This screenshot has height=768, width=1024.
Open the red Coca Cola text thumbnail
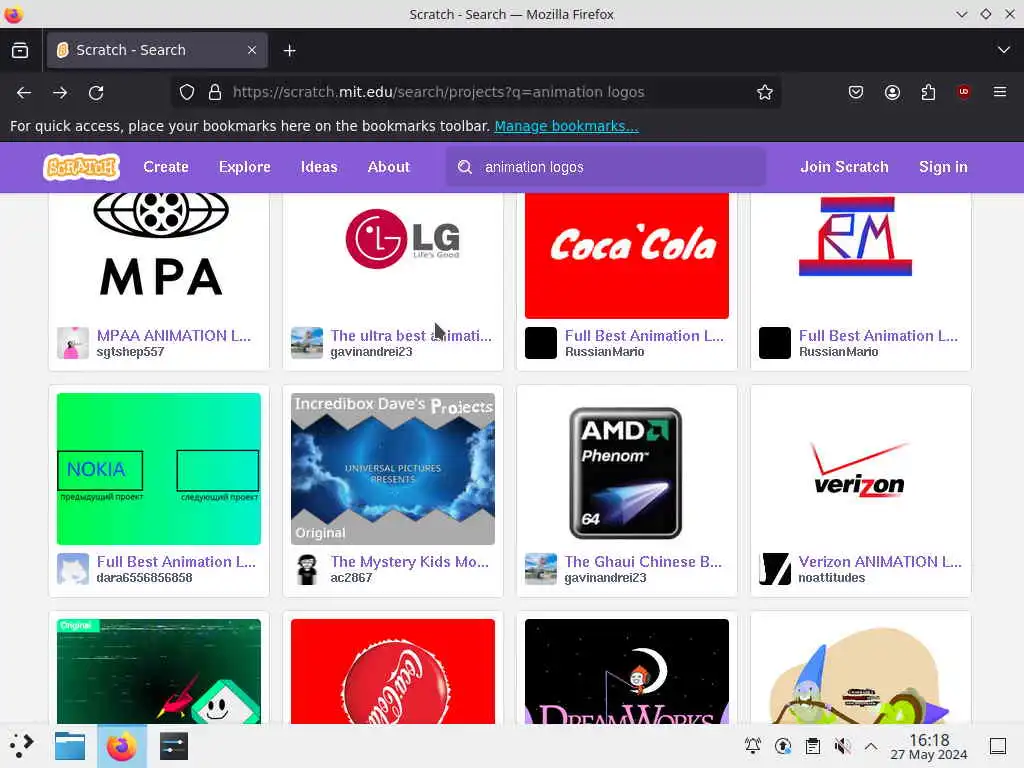click(x=627, y=255)
